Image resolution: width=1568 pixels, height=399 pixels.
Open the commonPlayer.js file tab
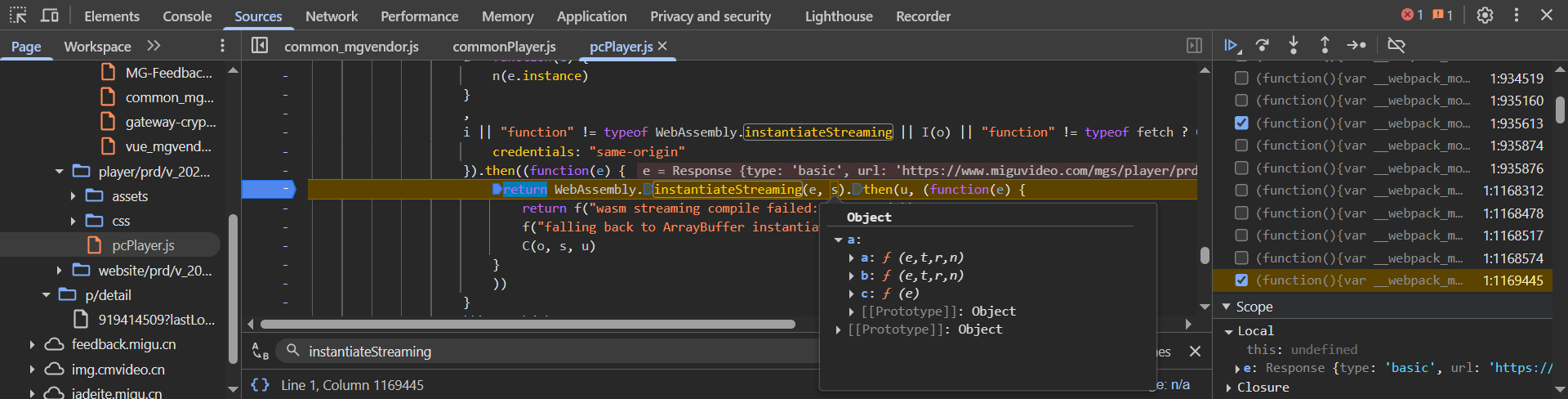click(x=504, y=47)
